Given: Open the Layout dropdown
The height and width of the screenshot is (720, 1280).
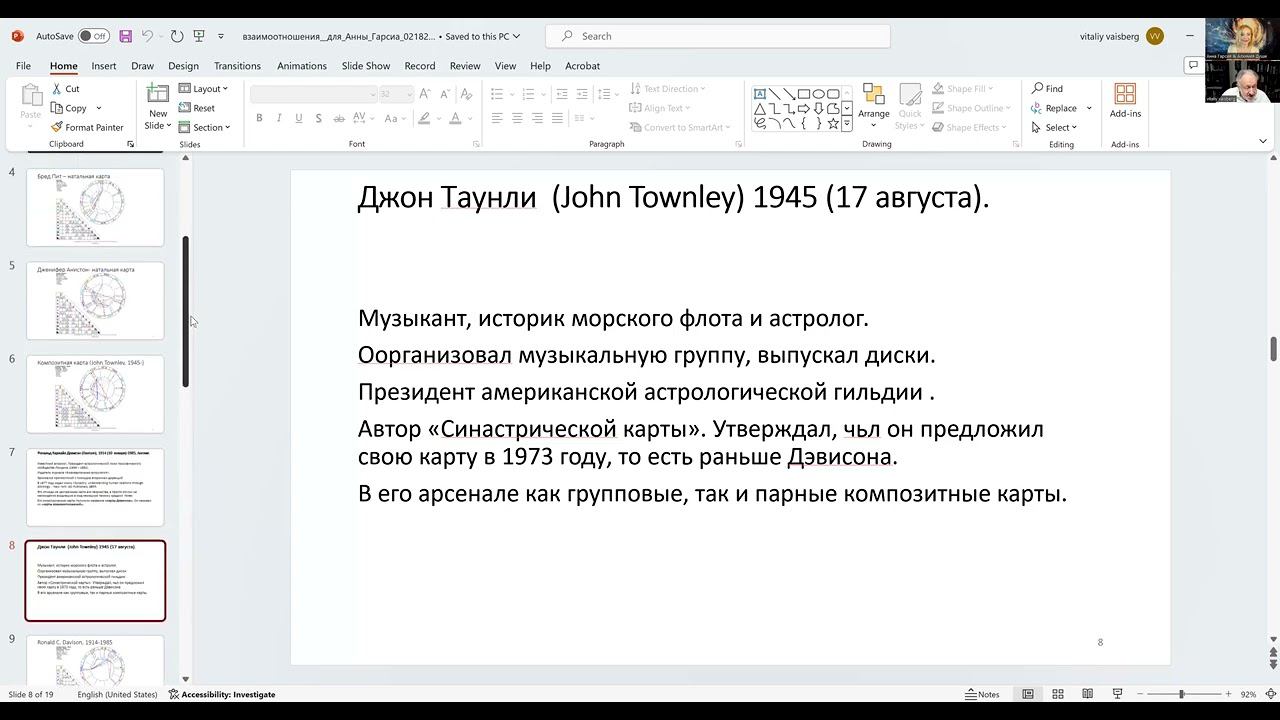Looking at the screenshot, I should pos(203,89).
